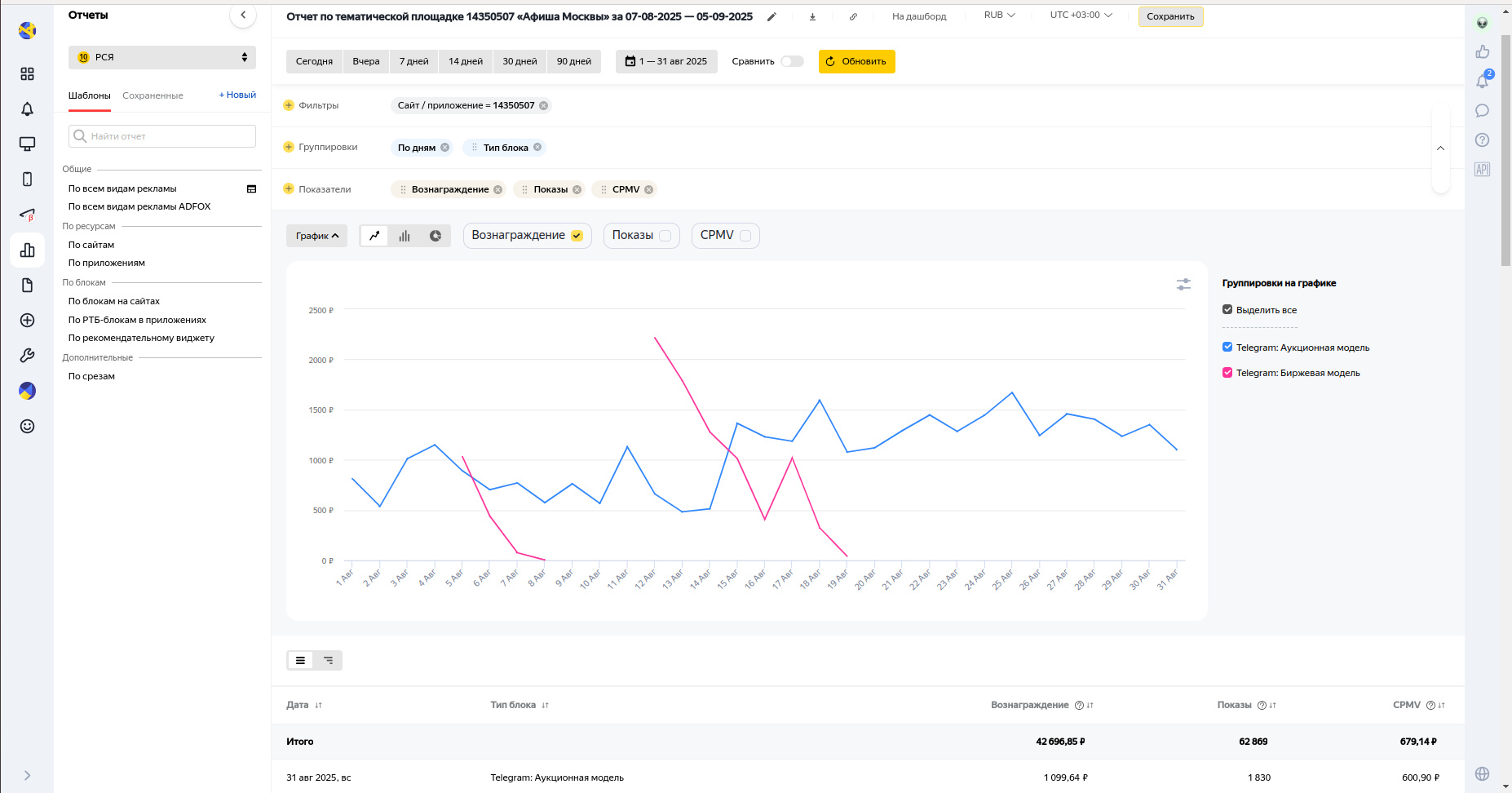Click the blue Аукционная модель color checkbox
This screenshot has height=793, width=1512.
pyautogui.click(x=1227, y=348)
